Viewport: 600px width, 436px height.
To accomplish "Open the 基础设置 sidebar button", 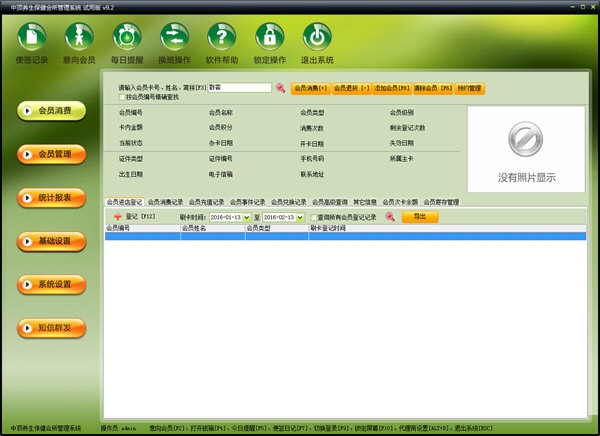I will pyautogui.click(x=51, y=241).
